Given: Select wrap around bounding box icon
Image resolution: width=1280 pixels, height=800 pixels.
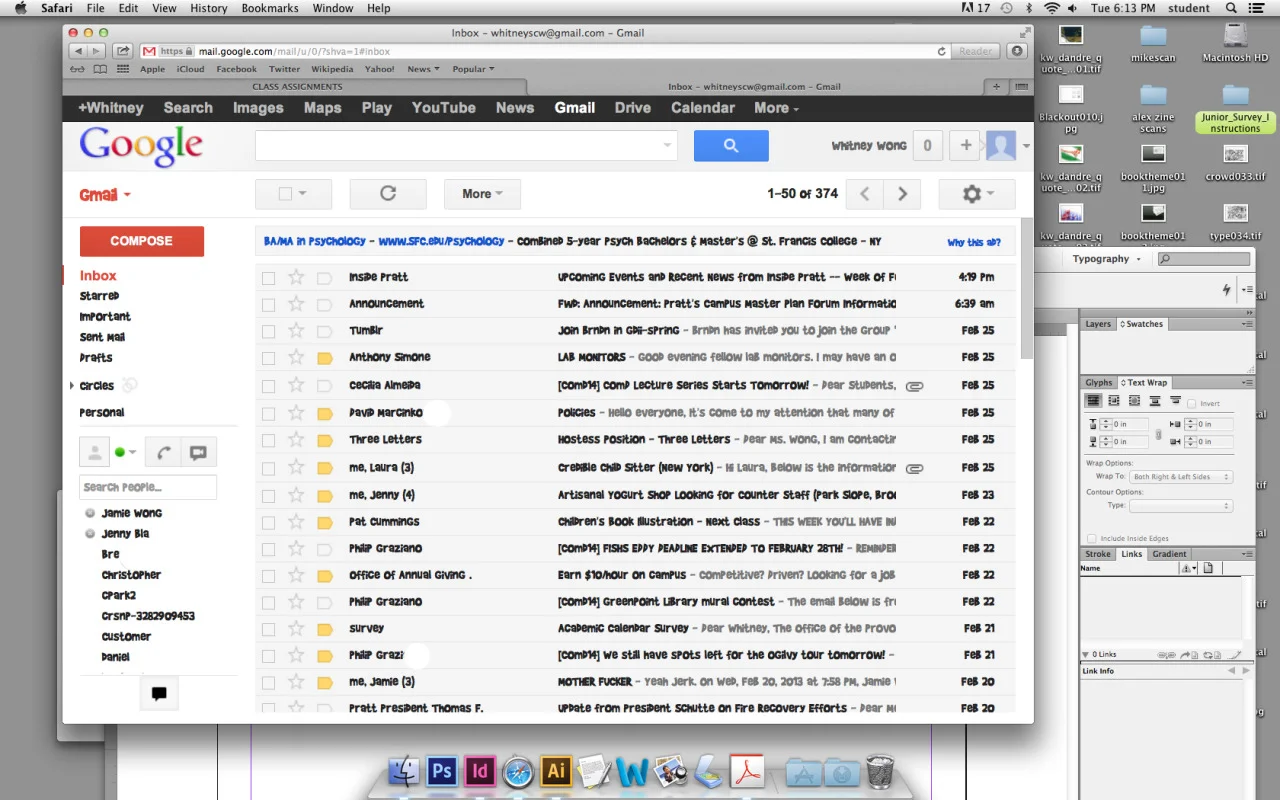Looking at the screenshot, I should pos(1114,401).
